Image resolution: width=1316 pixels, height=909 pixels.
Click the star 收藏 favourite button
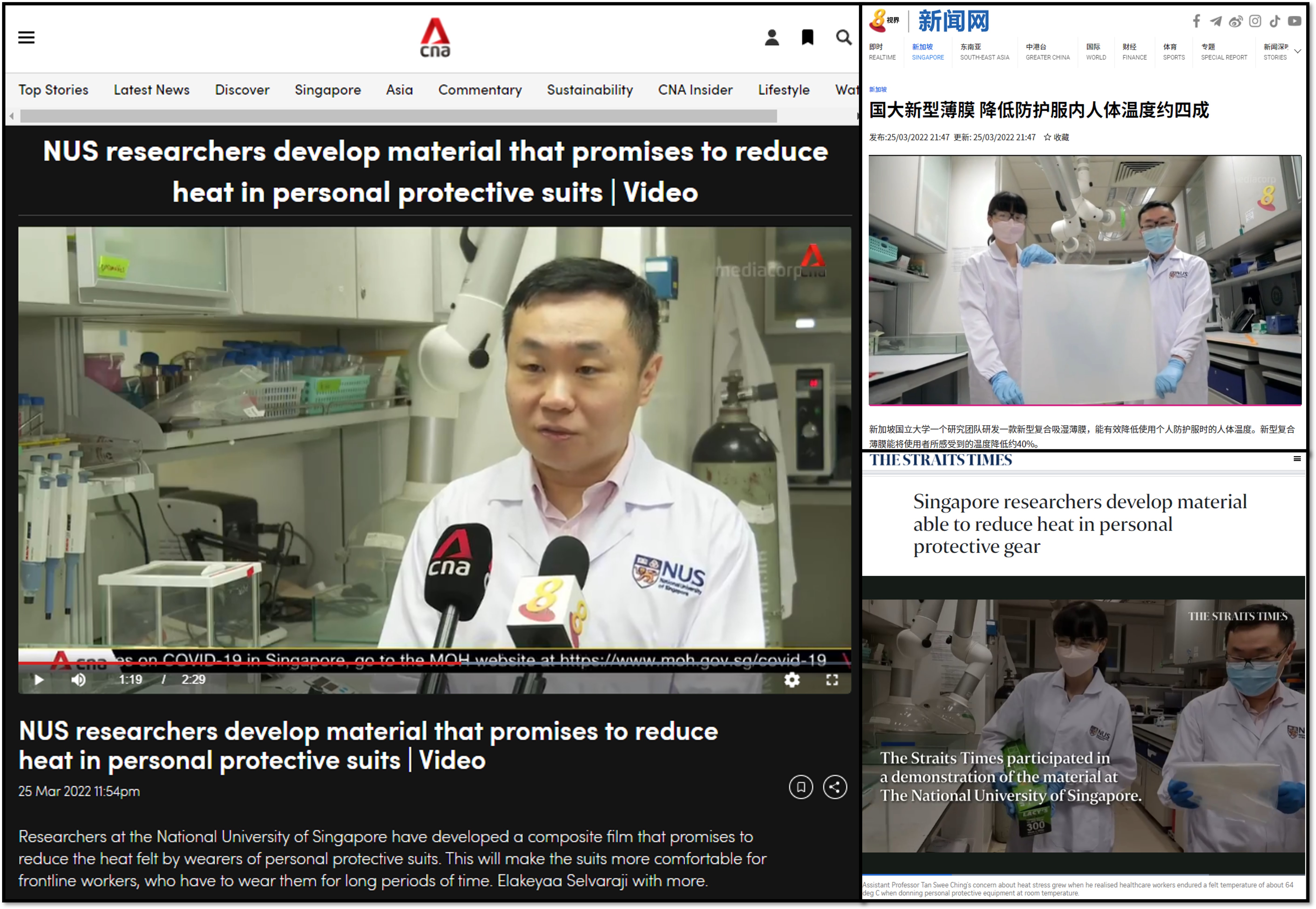tap(1056, 137)
